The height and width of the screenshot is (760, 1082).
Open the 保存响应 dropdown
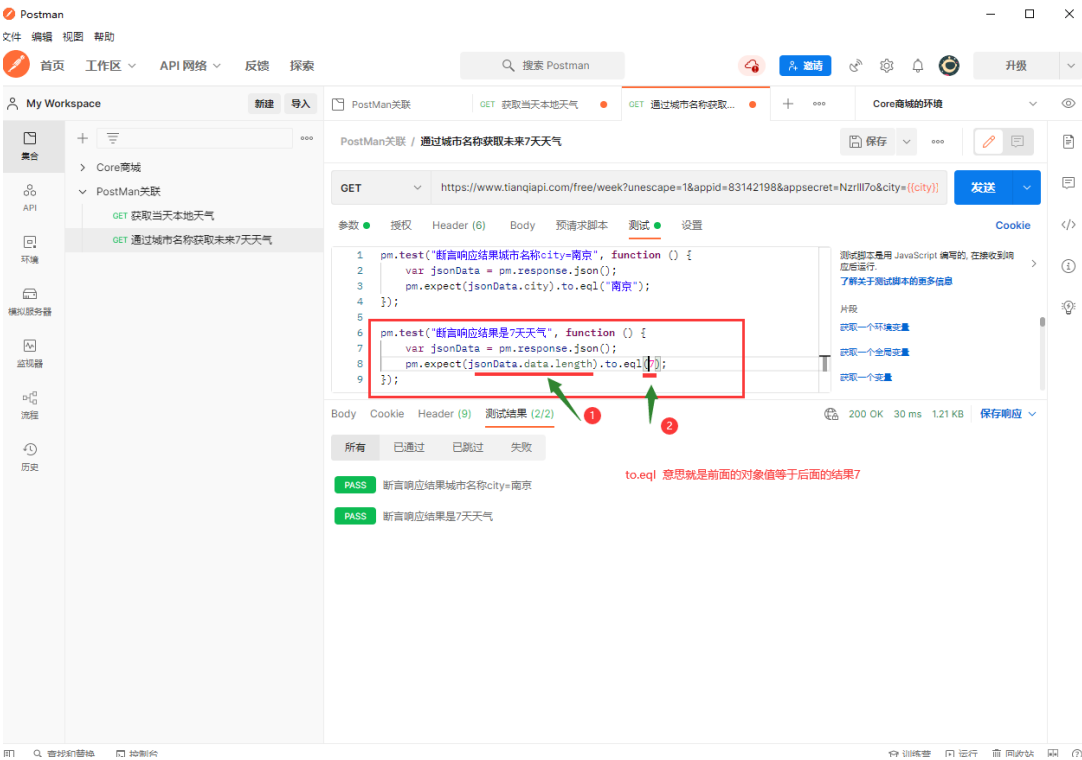point(1007,413)
